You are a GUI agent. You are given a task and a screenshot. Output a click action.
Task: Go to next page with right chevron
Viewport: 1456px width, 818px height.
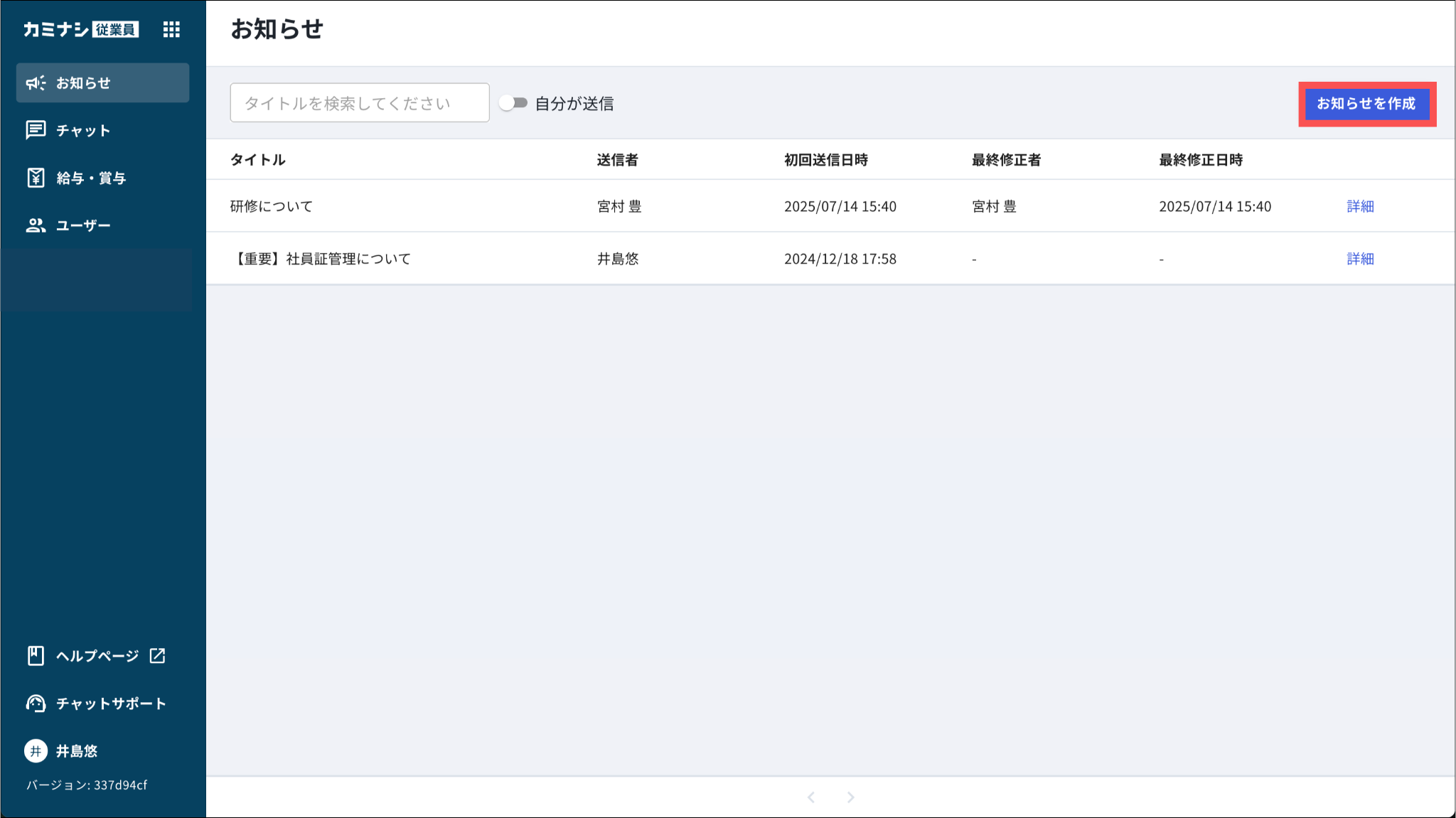pyautogui.click(x=850, y=797)
